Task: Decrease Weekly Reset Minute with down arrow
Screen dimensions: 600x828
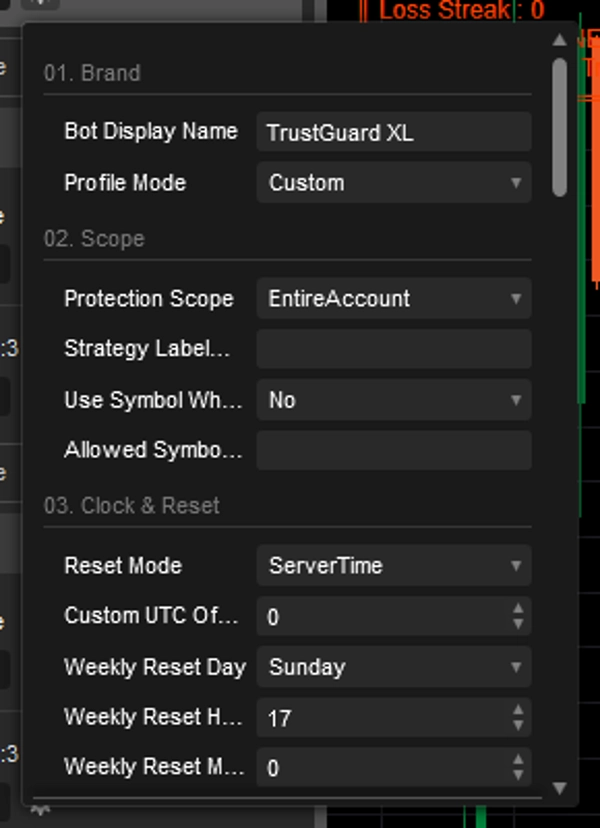Action: point(518,775)
